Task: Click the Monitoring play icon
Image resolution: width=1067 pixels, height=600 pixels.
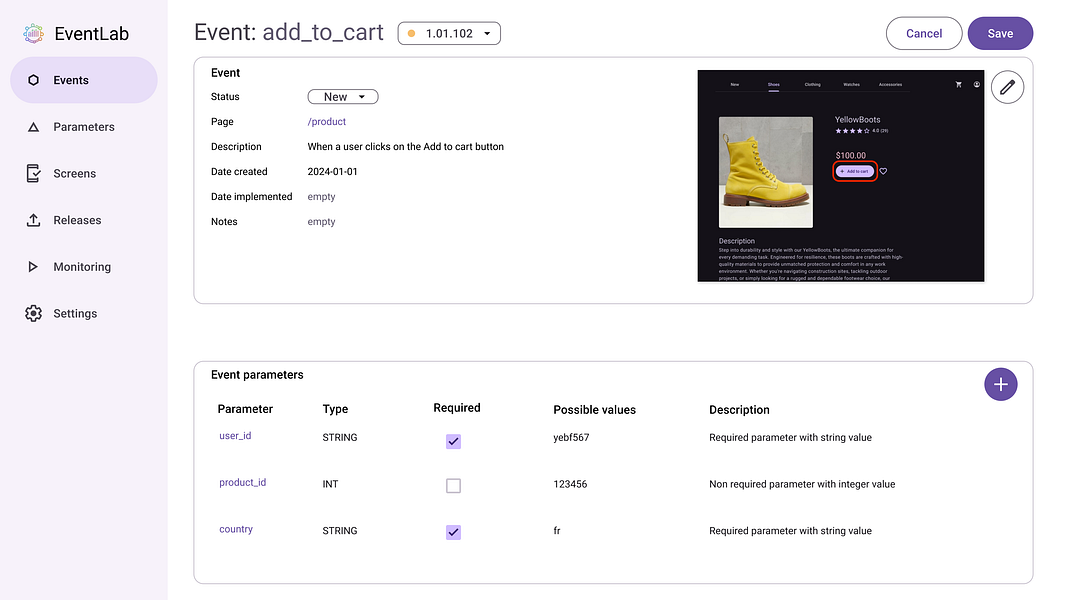Action: click(x=34, y=267)
